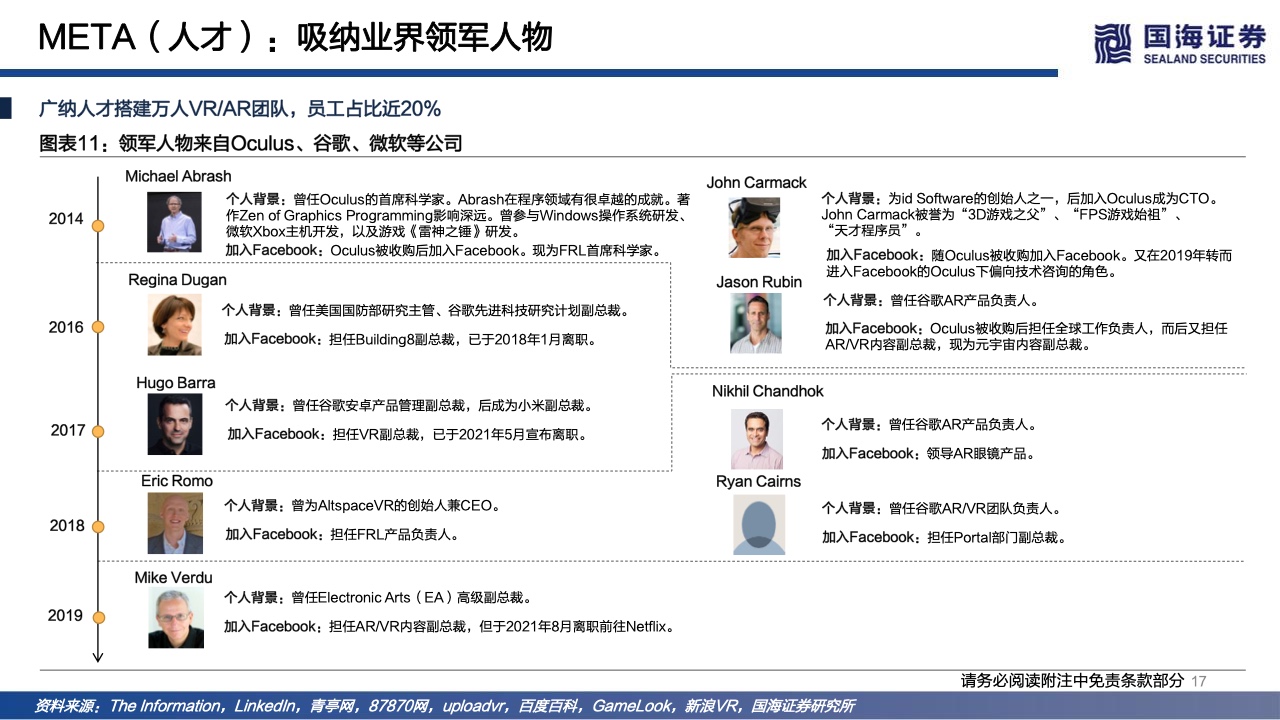Viewport: 1280px width, 720px height.
Task: Click the year label "2016"
Action: [66, 328]
